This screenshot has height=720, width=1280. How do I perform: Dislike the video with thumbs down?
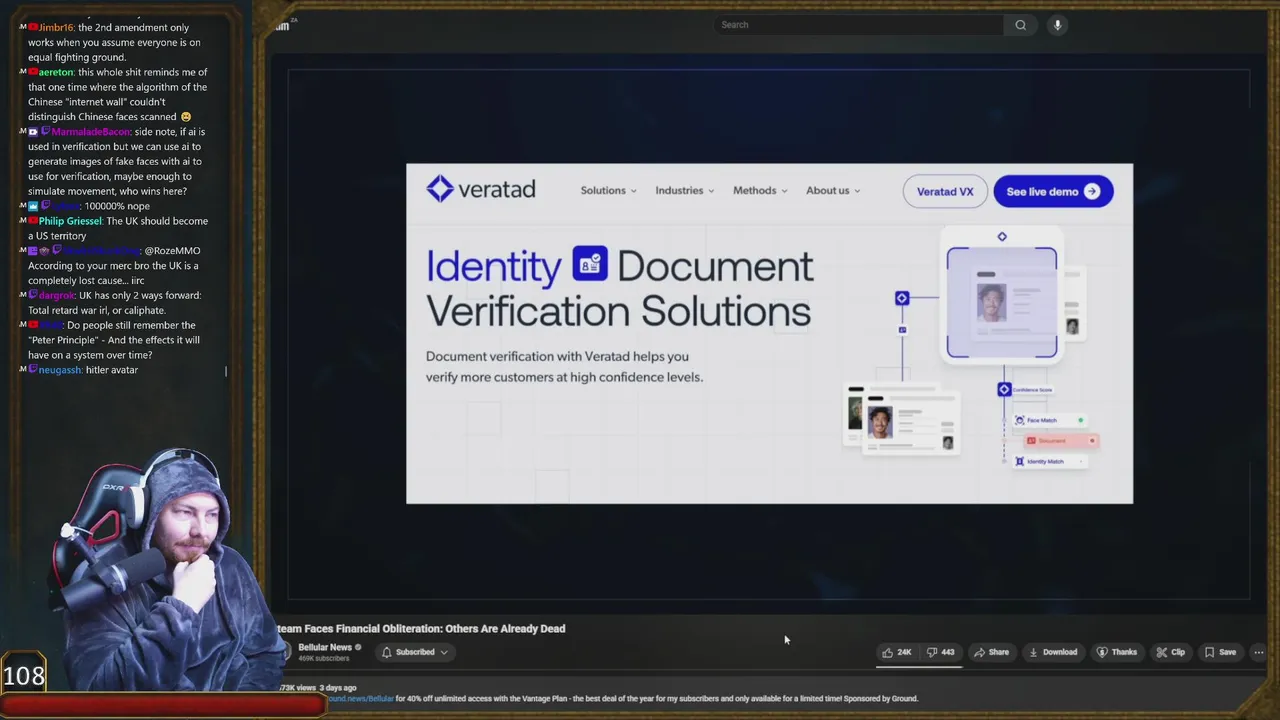pyautogui.click(x=940, y=652)
